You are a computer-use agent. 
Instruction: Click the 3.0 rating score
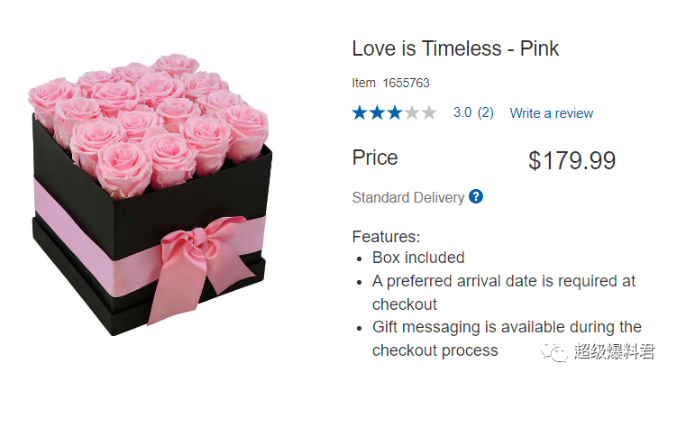pos(462,113)
